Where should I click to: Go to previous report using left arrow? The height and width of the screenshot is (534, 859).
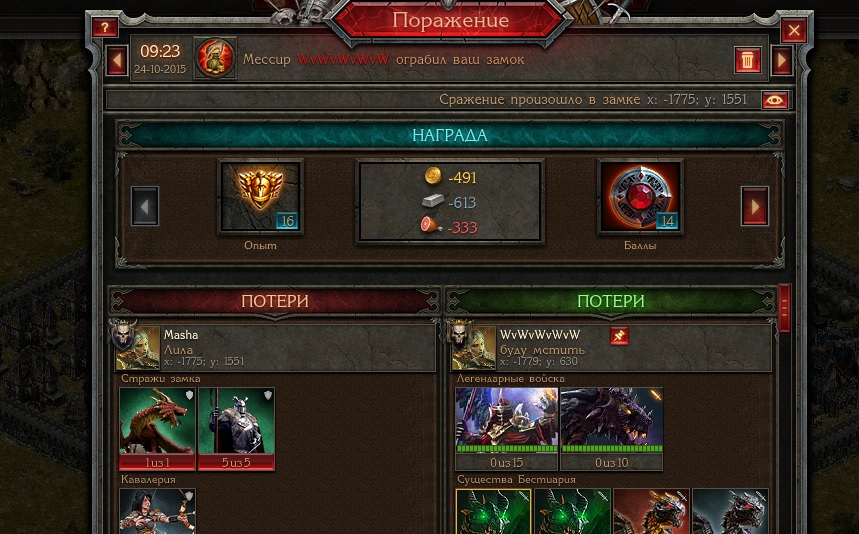point(117,60)
